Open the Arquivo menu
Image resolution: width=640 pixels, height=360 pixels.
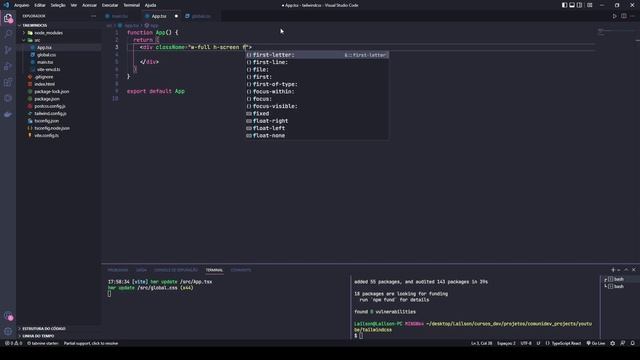[x=22, y=5]
